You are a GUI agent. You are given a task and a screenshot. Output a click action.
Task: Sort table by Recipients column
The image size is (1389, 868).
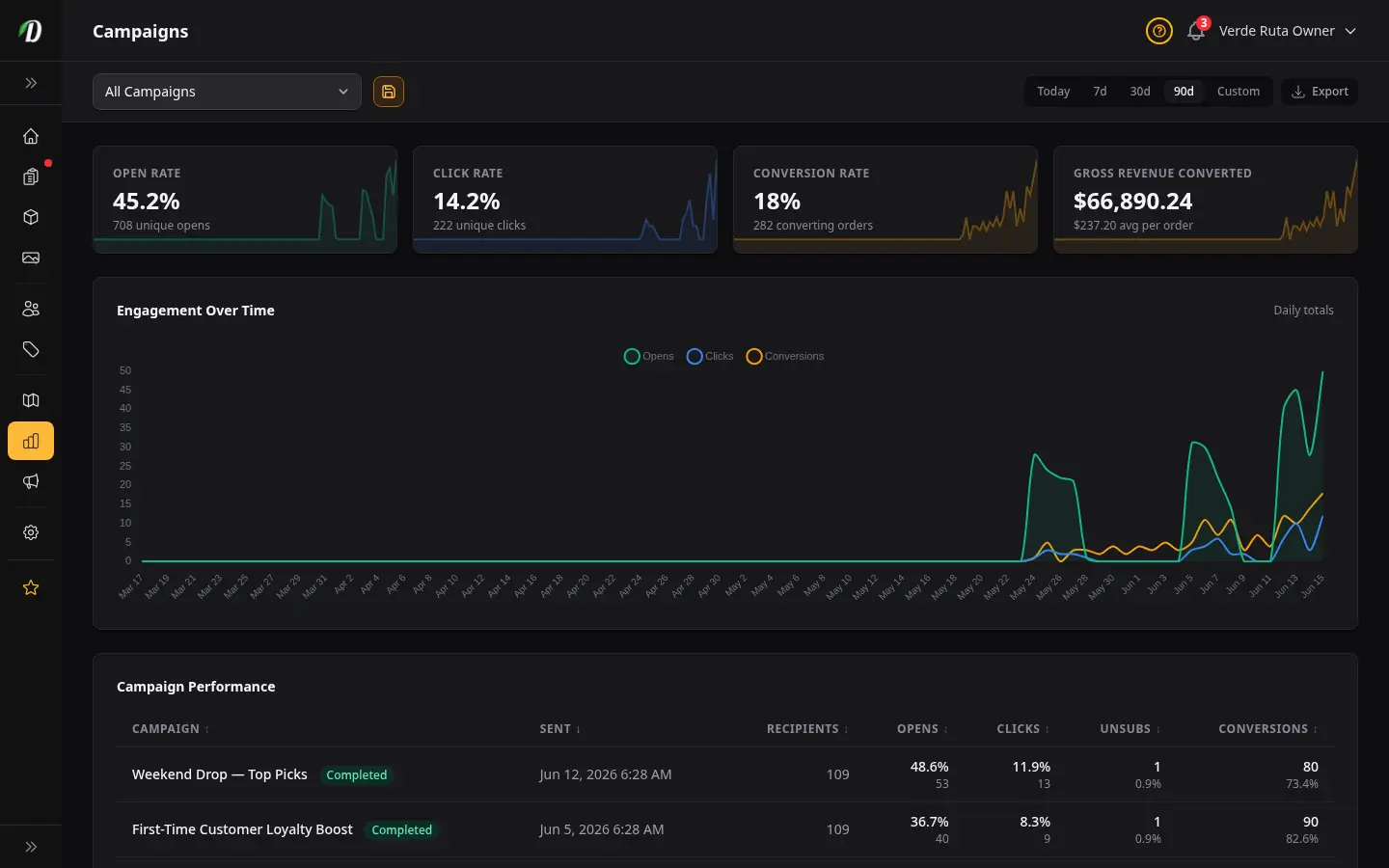coord(807,729)
